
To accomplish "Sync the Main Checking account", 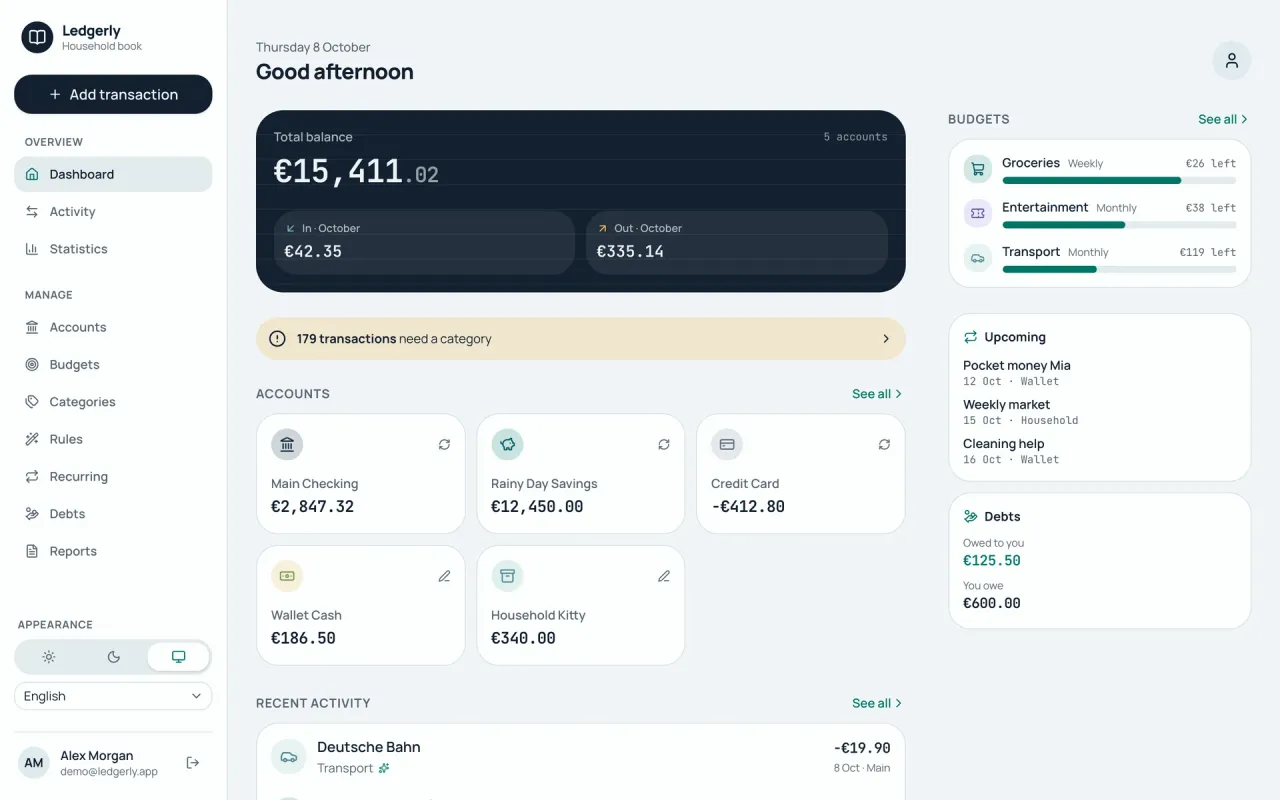I will [x=444, y=444].
